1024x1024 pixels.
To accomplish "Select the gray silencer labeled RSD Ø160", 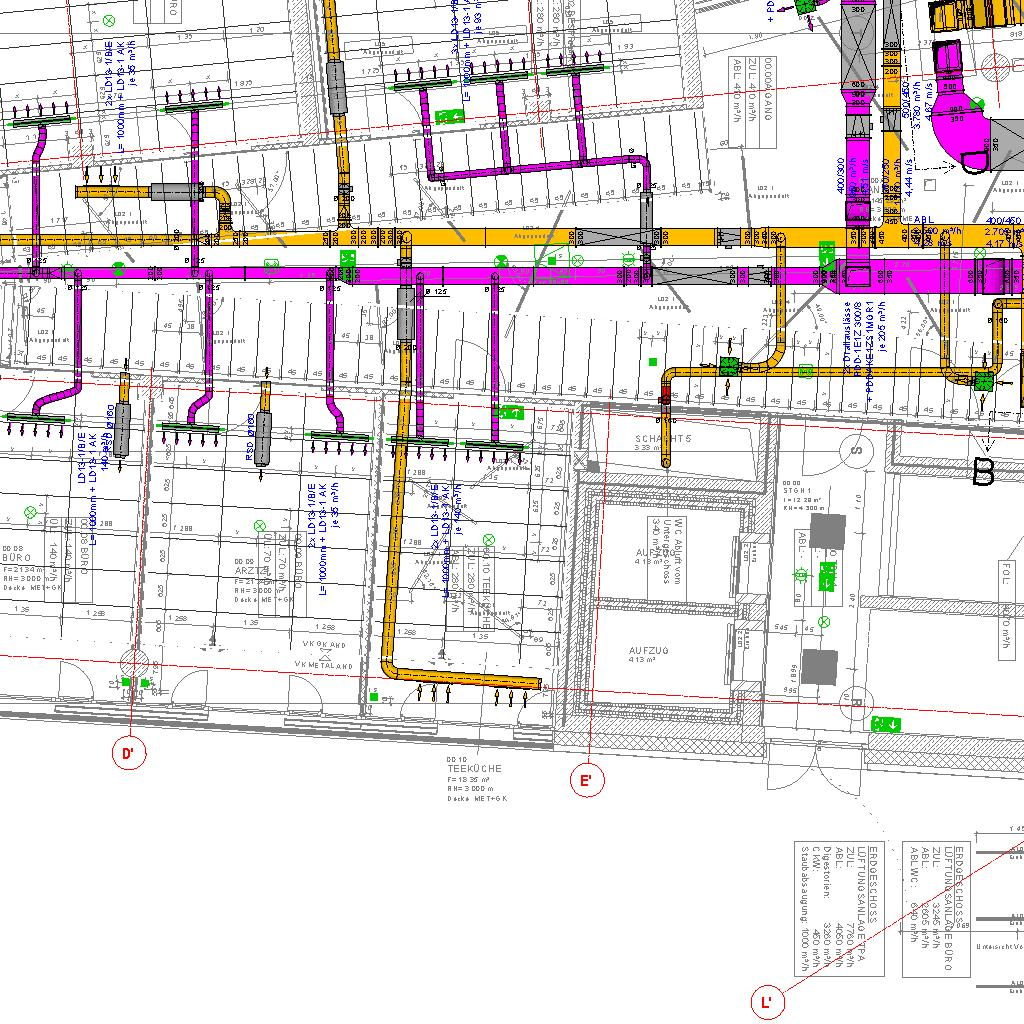I will [263, 436].
